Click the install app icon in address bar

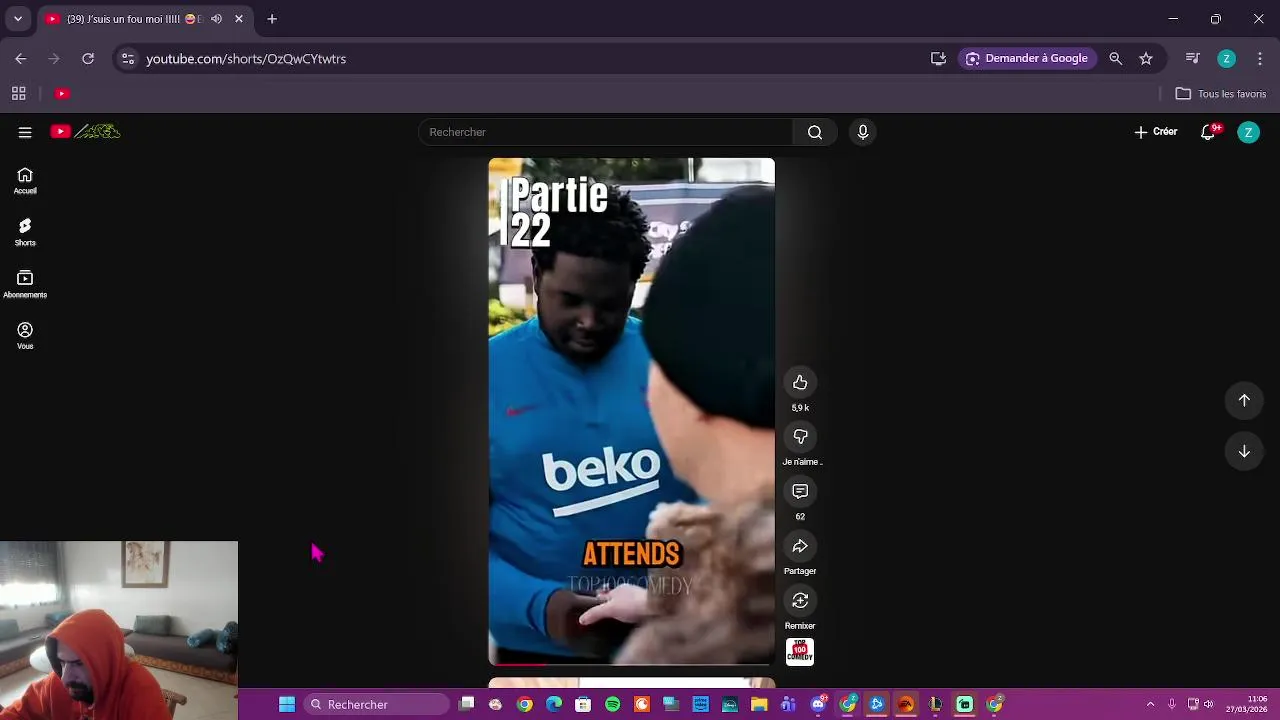[938, 59]
